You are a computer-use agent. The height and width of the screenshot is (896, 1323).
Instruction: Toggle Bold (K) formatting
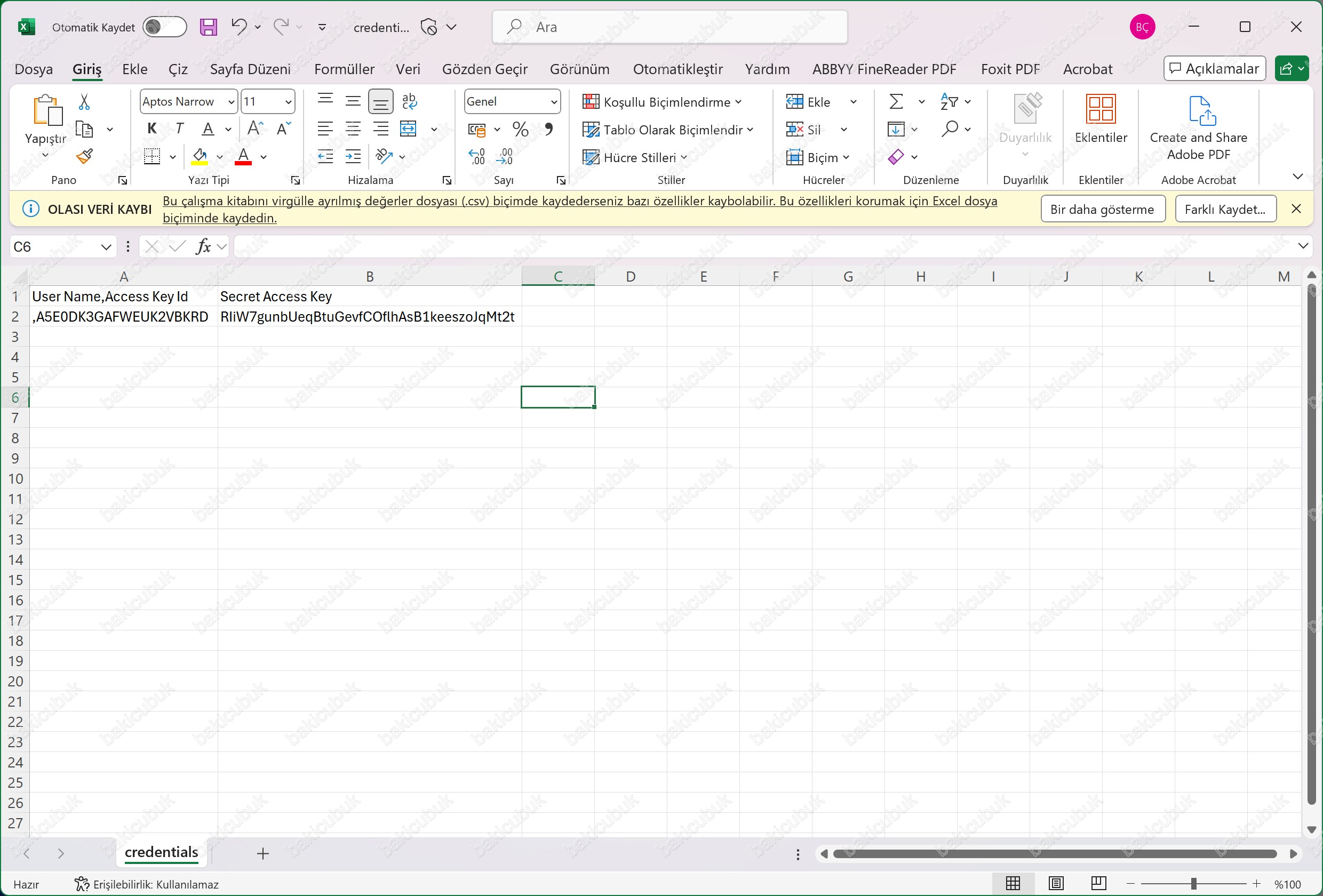click(152, 129)
